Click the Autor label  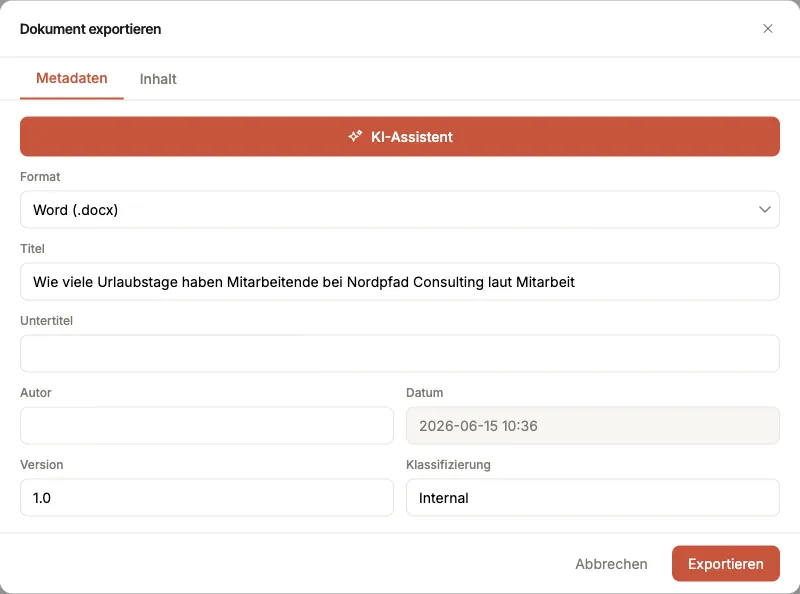pos(36,392)
